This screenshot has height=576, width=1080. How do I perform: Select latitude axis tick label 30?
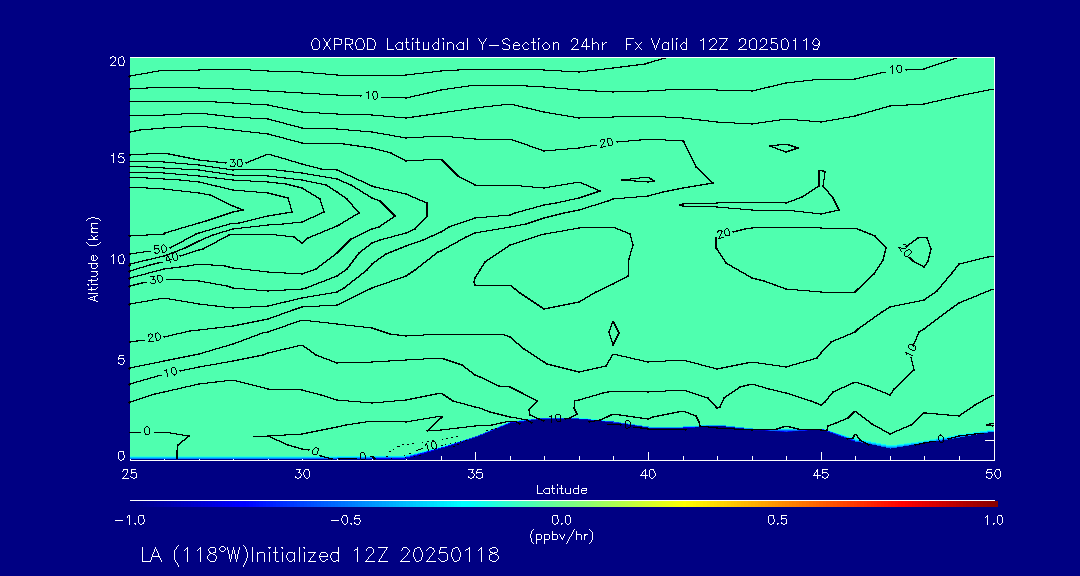[302, 475]
